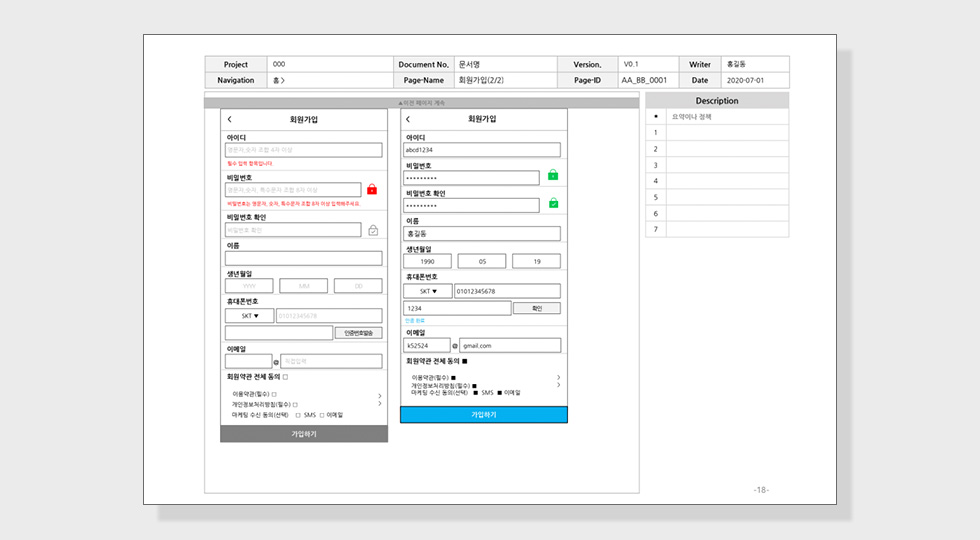Click empty verification code field left of 인증번호발송

point(279,333)
